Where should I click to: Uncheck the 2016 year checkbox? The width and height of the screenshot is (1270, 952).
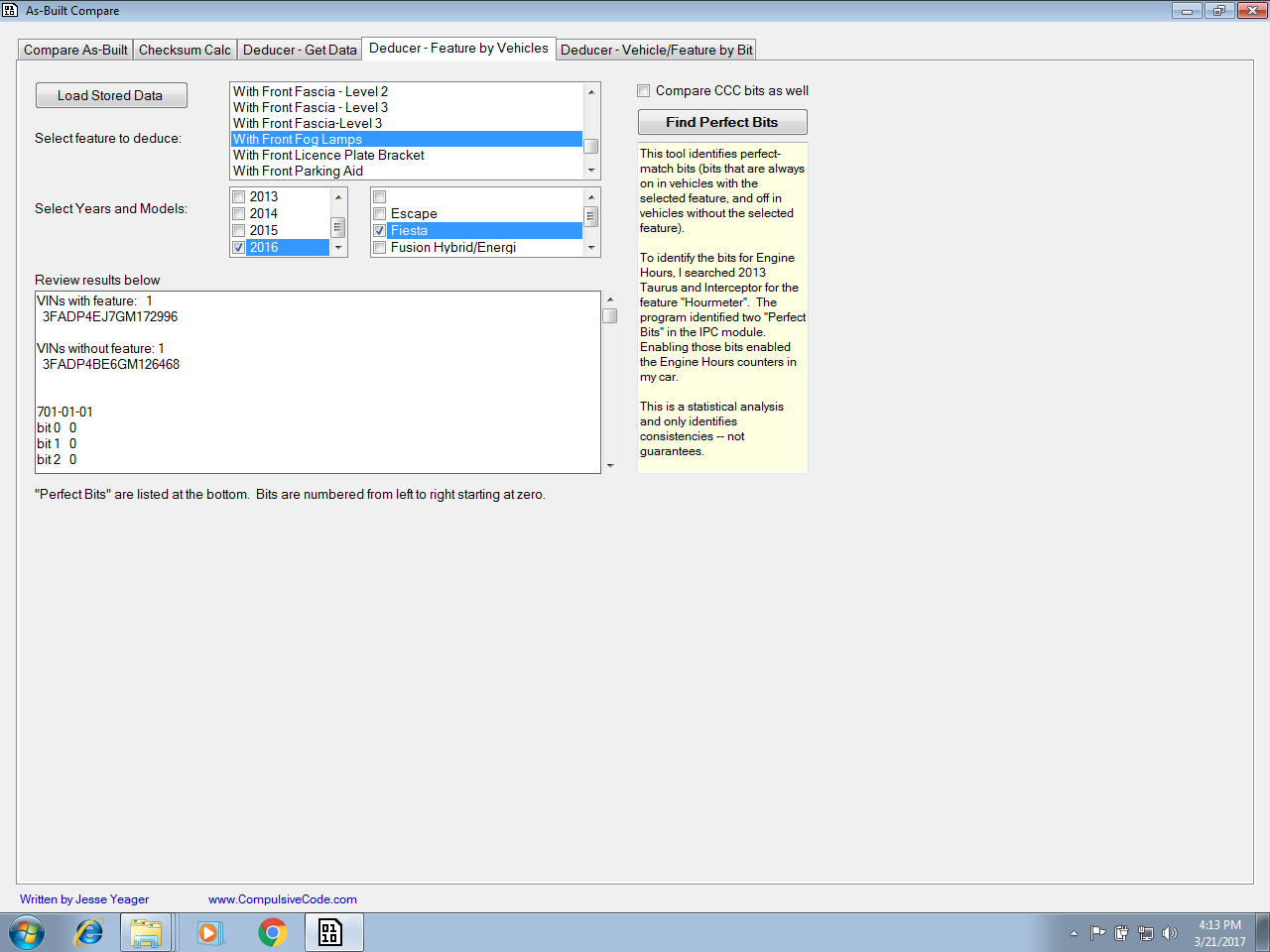[237, 247]
